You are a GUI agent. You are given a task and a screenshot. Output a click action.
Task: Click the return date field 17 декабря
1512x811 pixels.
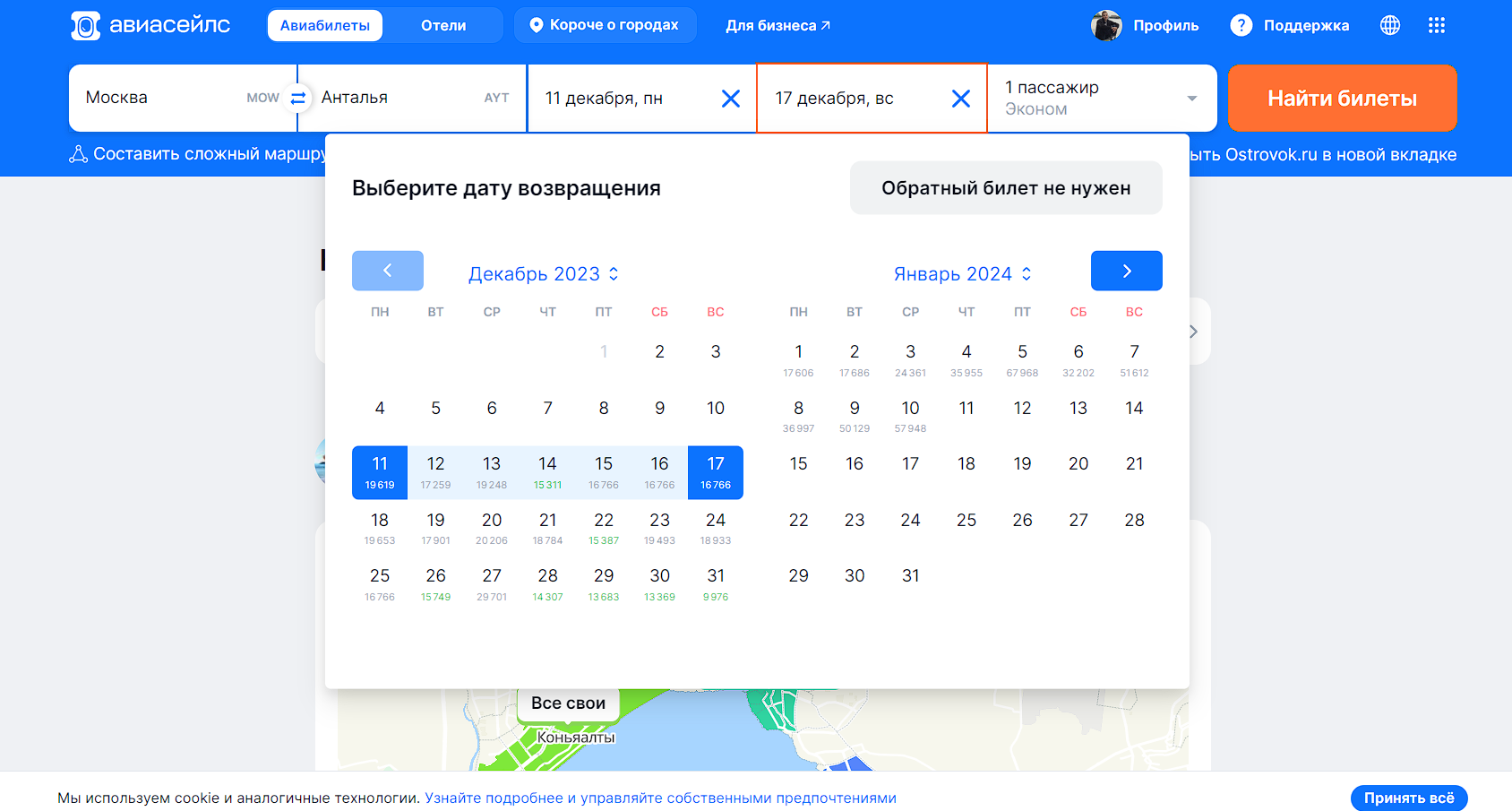(872, 99)
